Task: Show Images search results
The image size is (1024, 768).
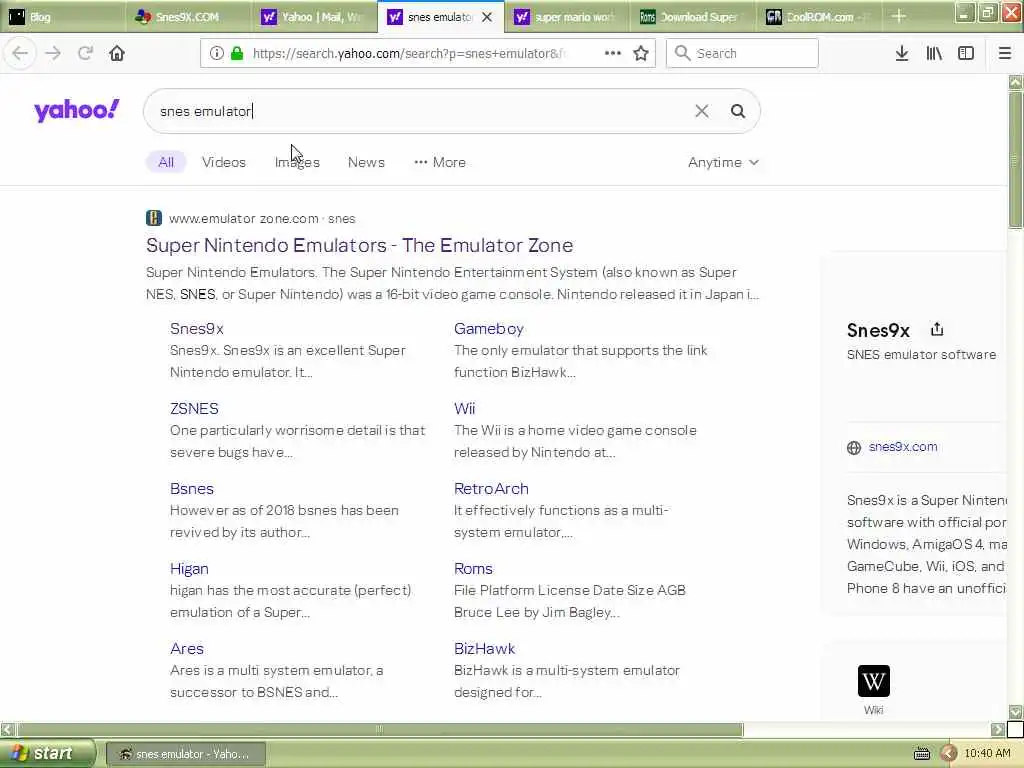Action: coord(297,162)
